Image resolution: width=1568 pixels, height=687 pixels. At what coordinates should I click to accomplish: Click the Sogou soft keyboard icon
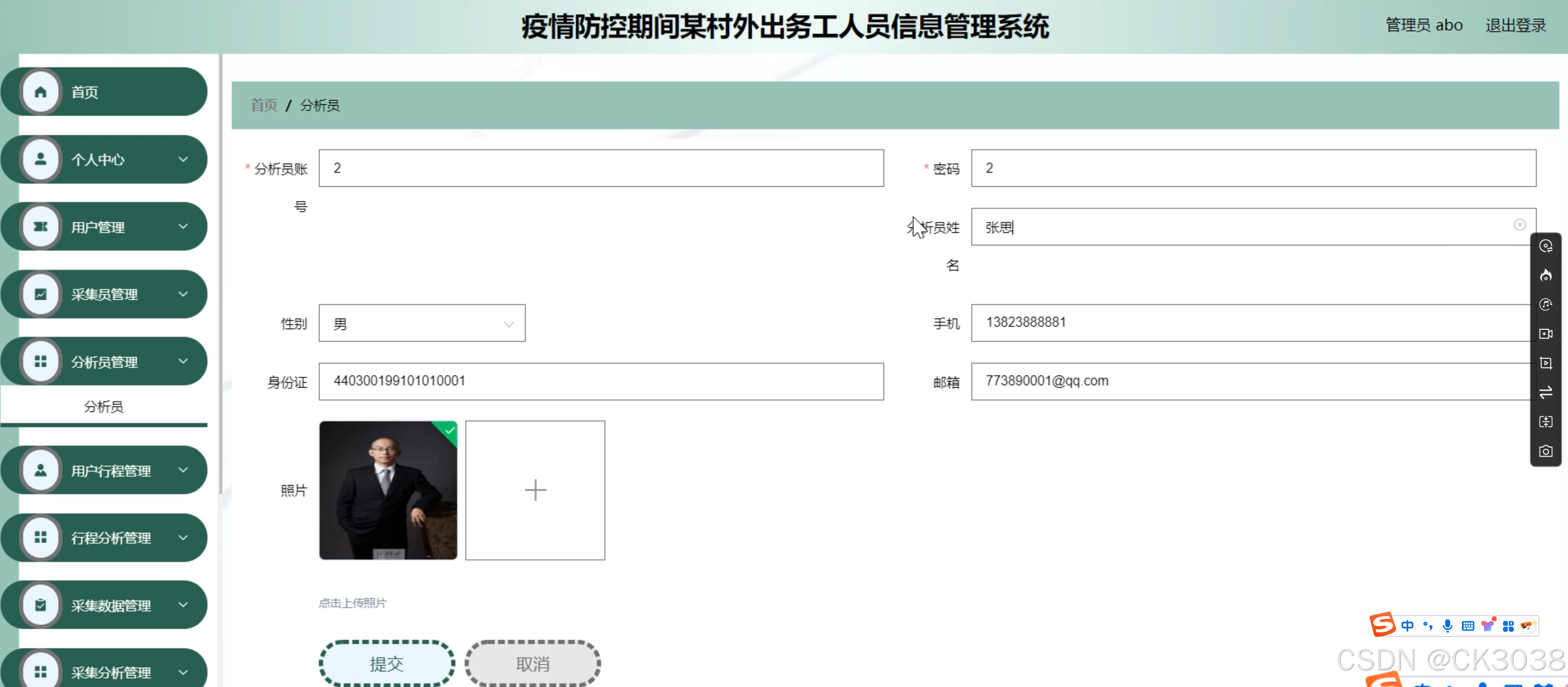[1467, 626]
